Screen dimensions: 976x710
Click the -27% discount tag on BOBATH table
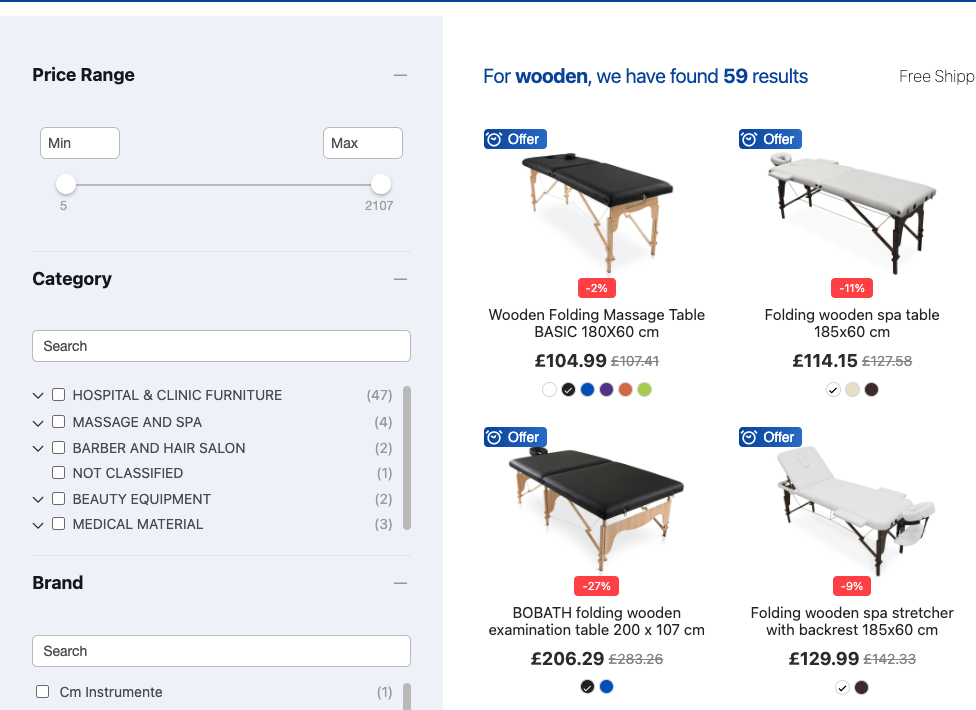coord(597,586)
